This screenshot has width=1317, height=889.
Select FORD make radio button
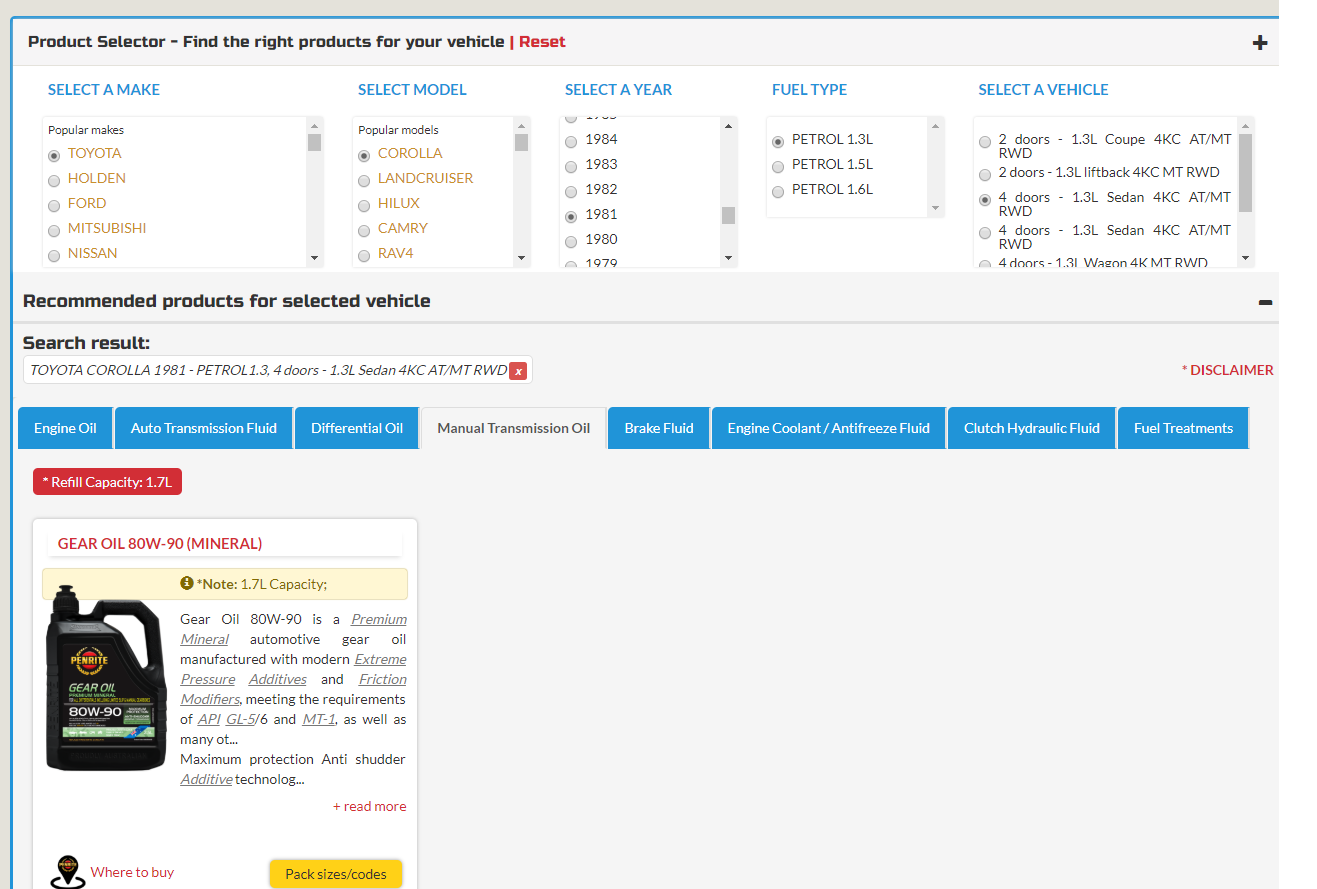click(54, 206)
